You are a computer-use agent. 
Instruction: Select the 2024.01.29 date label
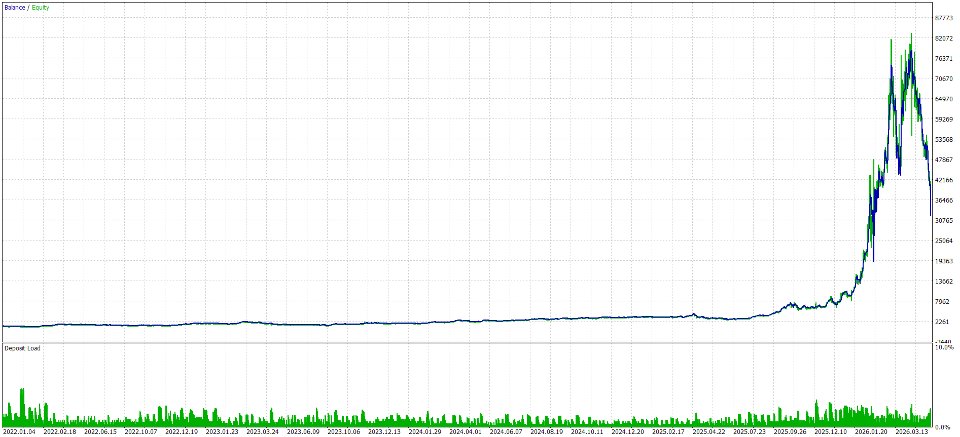tap(425, 431)
